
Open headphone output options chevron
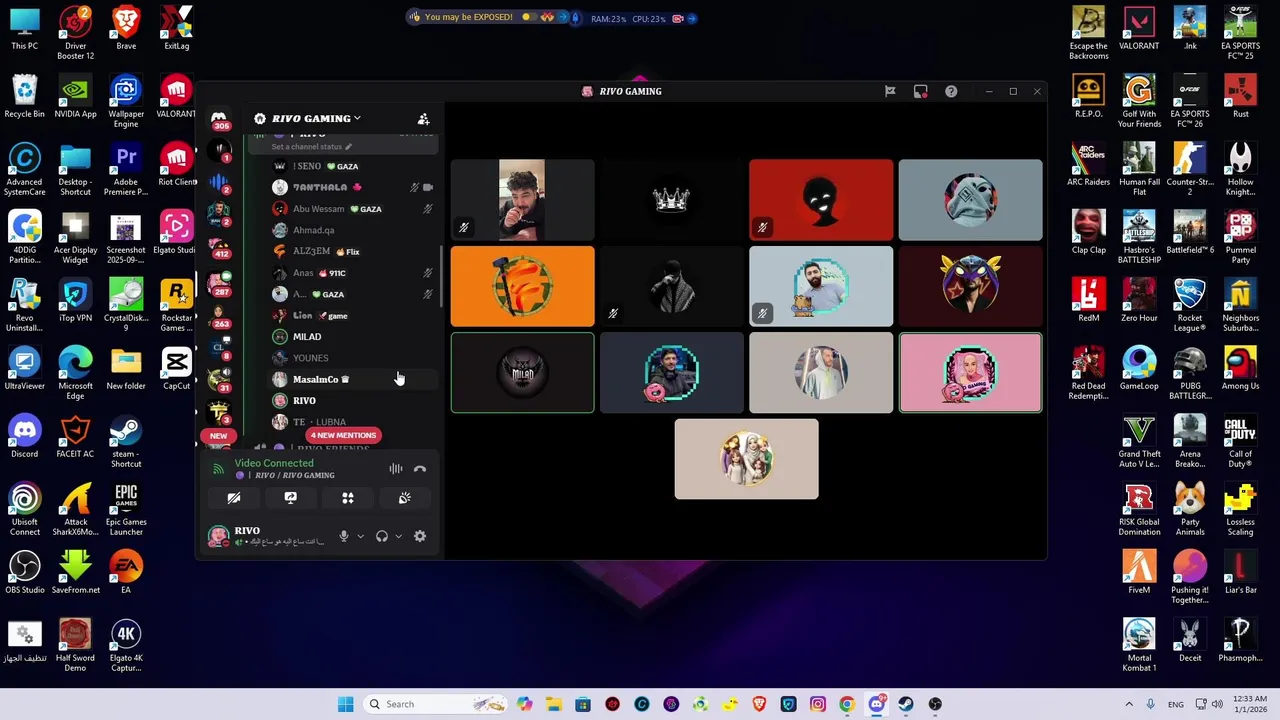(398, 536)
